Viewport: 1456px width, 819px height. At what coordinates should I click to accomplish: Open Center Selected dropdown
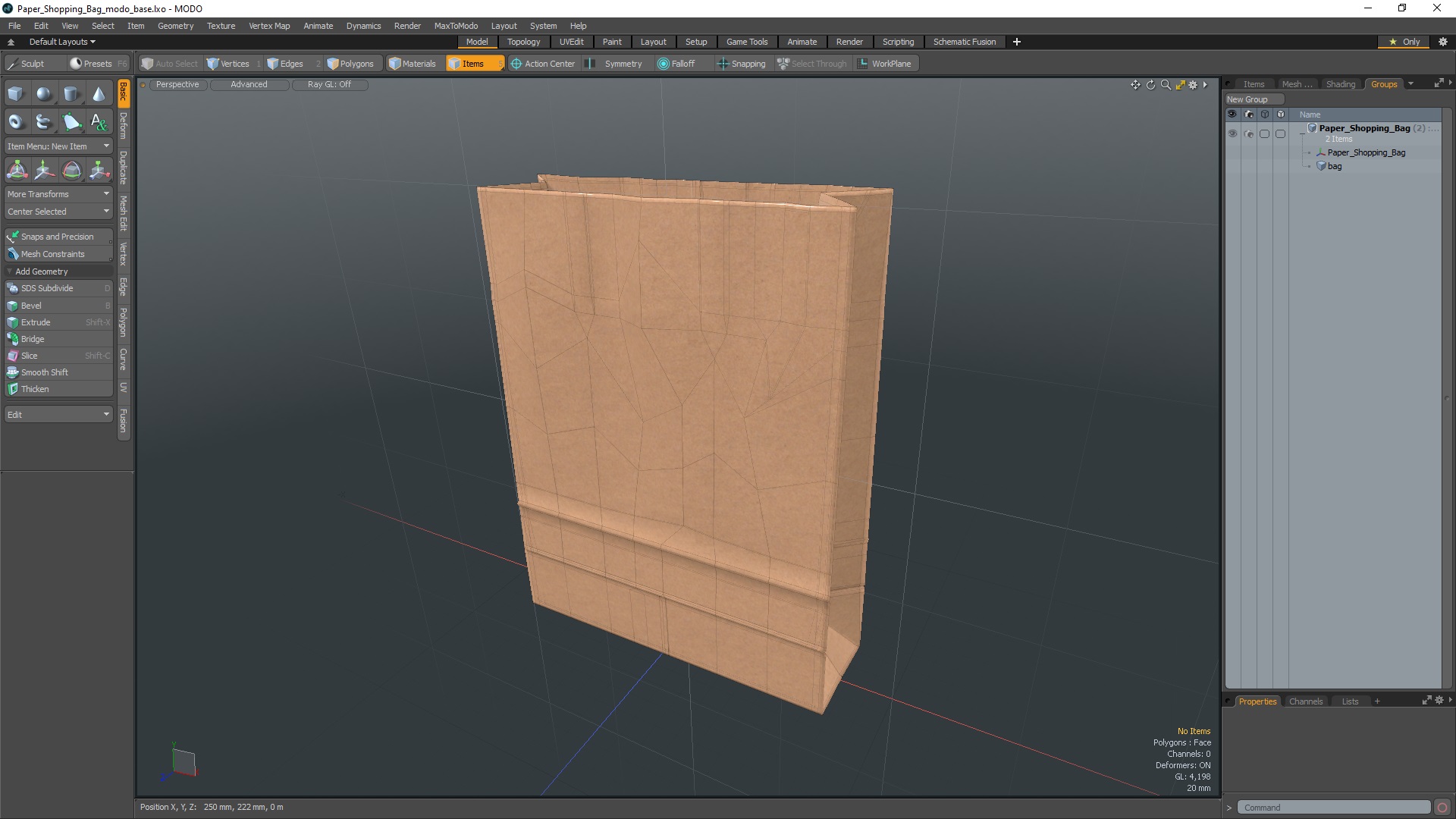58,212
